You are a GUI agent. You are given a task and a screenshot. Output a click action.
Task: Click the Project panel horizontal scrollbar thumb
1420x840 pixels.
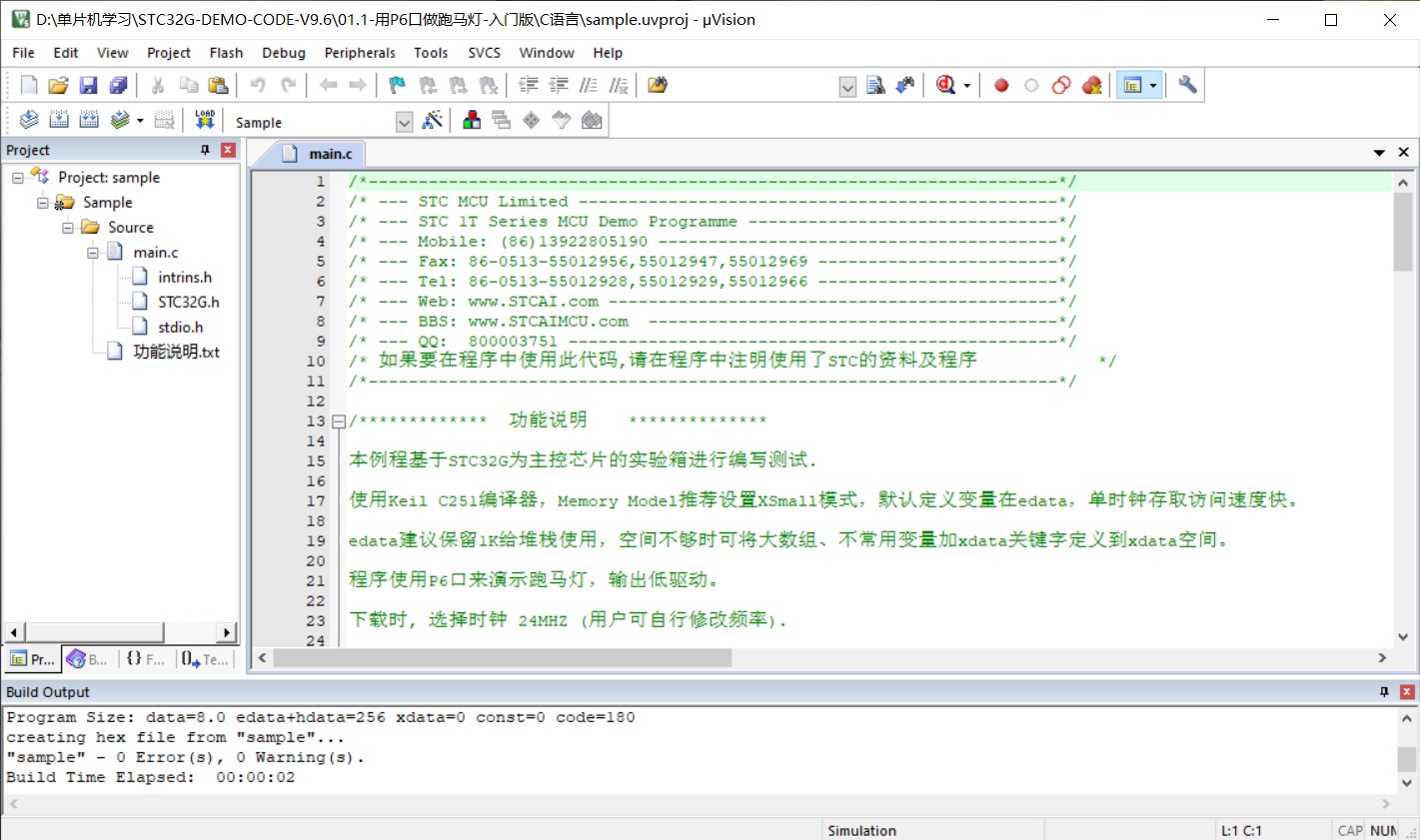[x=95, y=632]
